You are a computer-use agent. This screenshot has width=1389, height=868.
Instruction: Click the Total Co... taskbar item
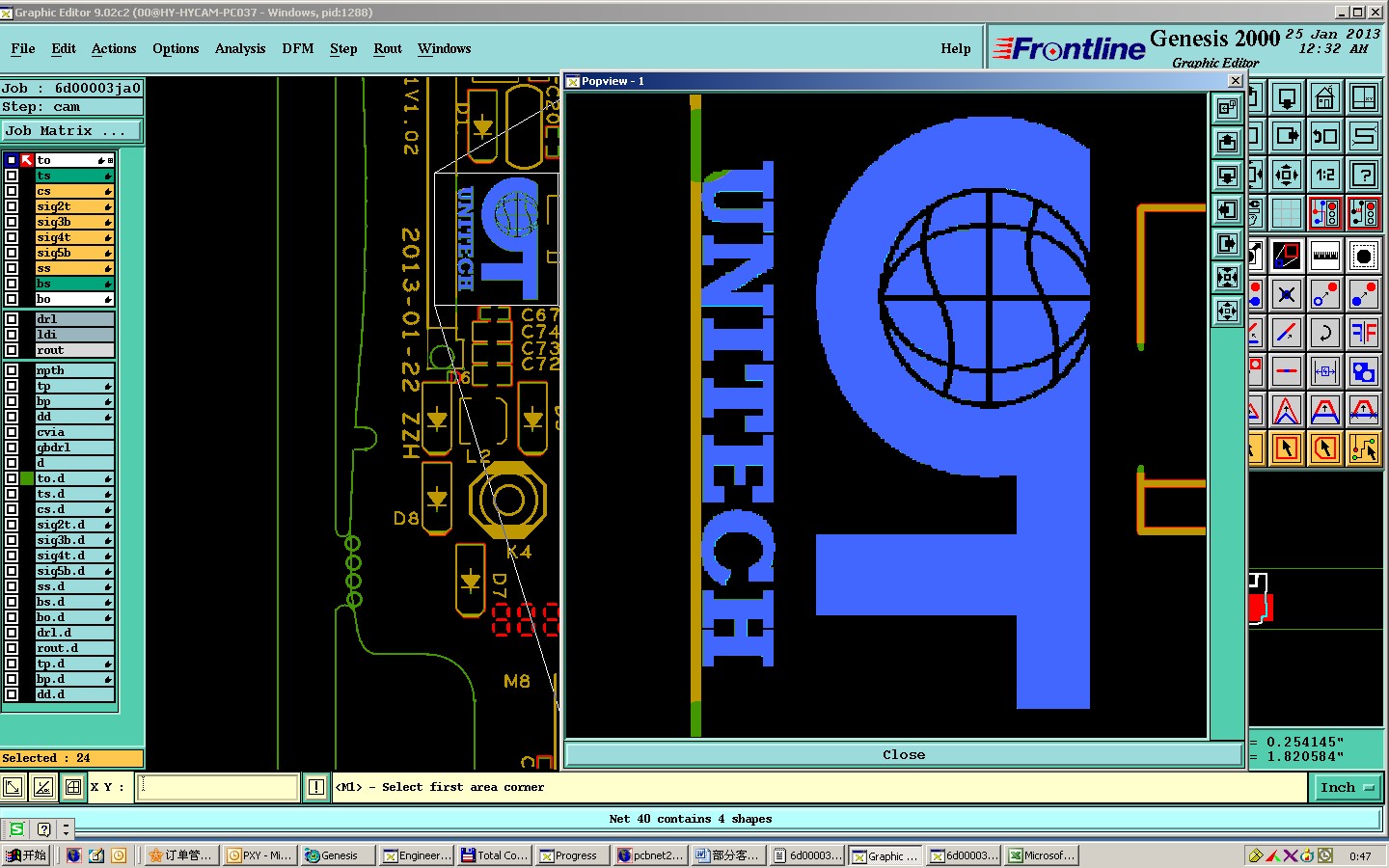coord(494,855)
